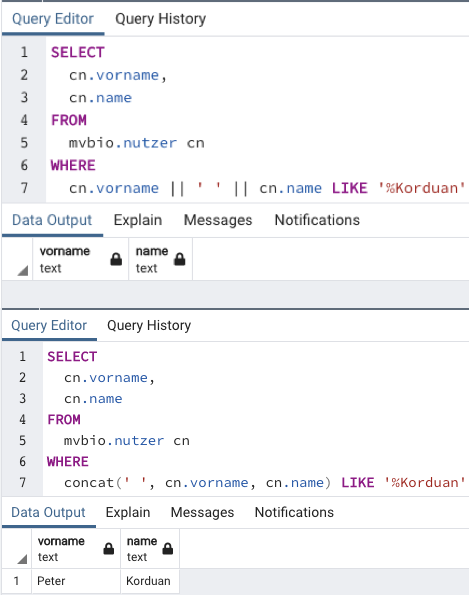Viewport: 469px width, 595px height.
Task: Click select-all triangle in upper result grid
Action: coord(23,271)
